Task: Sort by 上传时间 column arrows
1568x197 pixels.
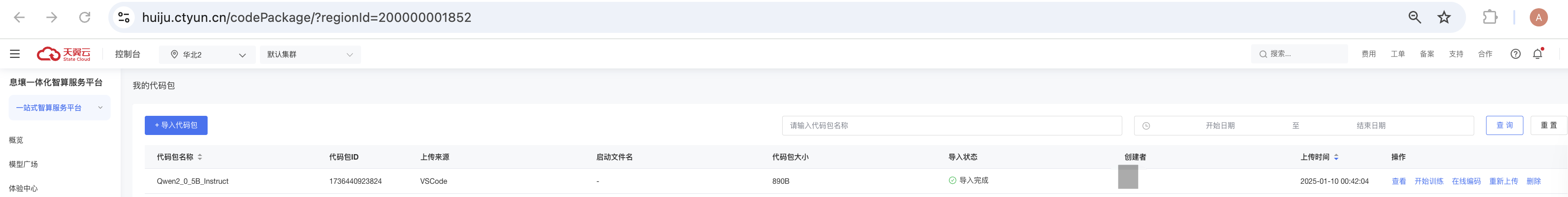Action: 1336,157
